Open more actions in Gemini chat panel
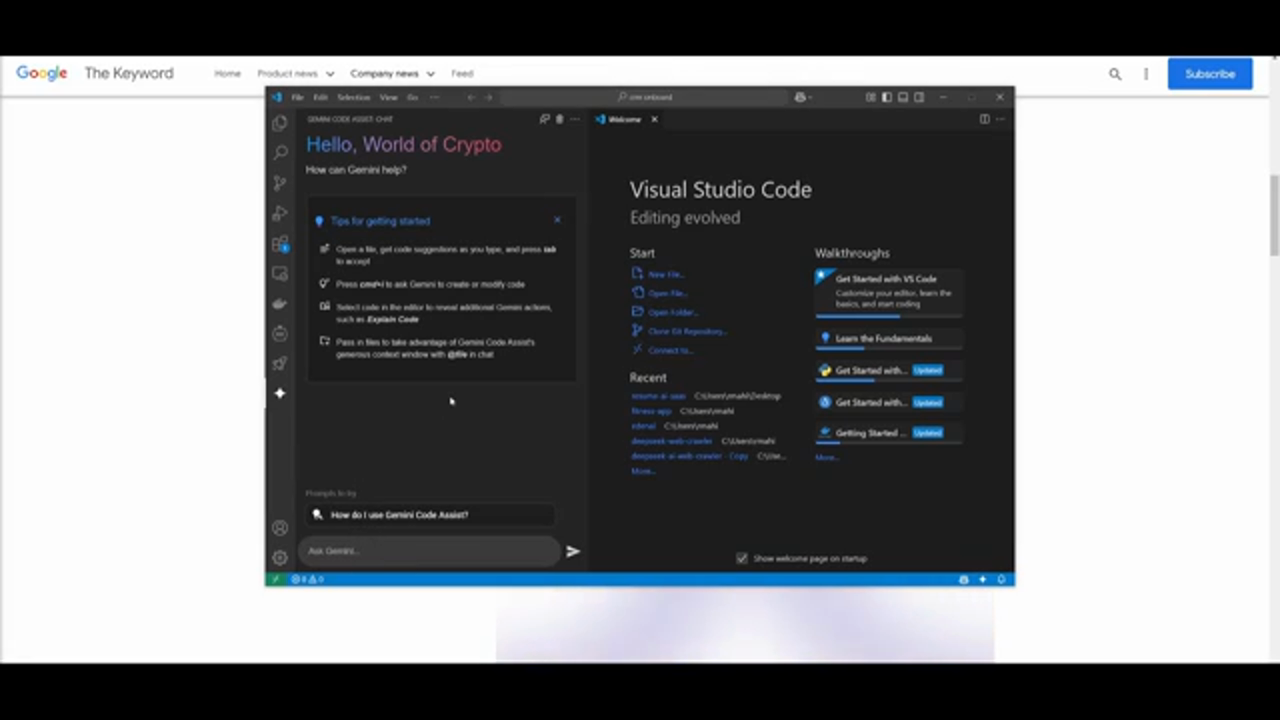 [x=574, y=119]
